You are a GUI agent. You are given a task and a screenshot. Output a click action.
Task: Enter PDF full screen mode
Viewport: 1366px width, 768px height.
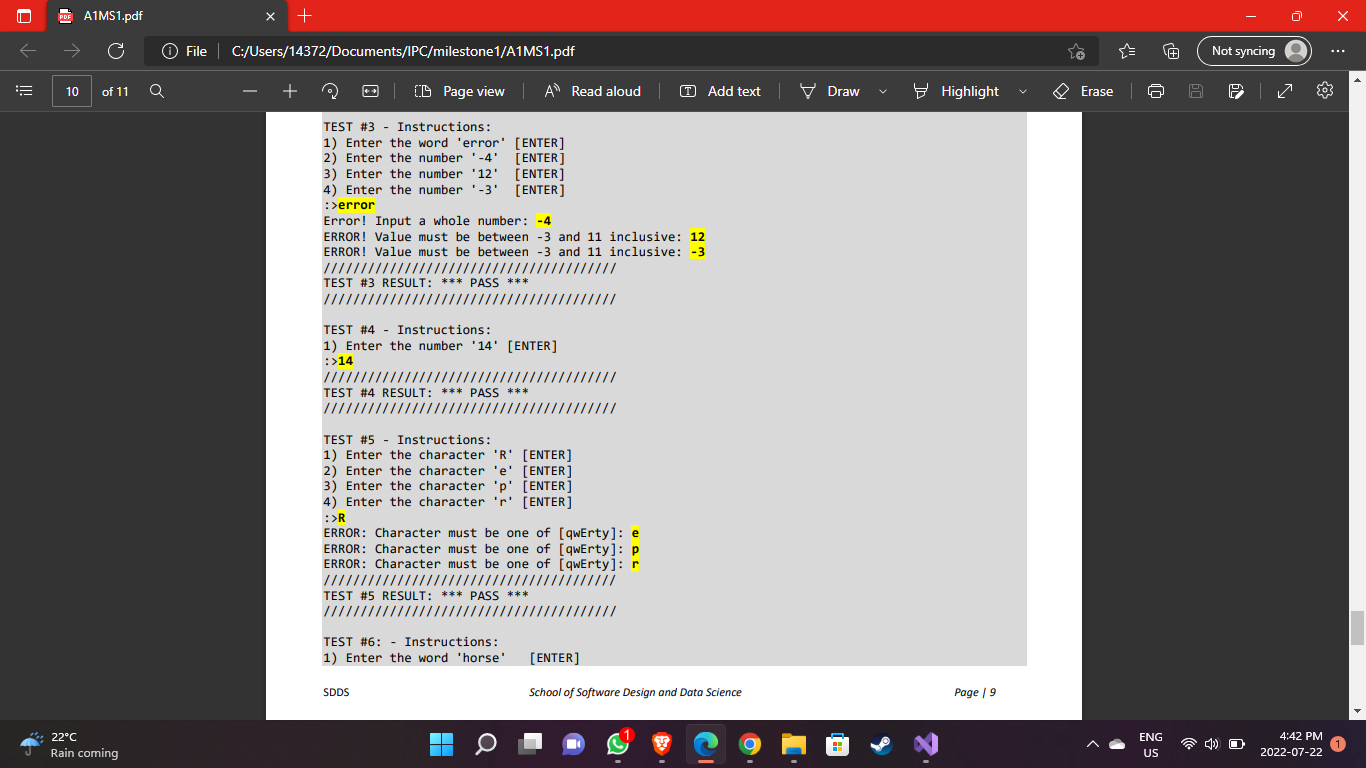click(x=1286, y=91)
